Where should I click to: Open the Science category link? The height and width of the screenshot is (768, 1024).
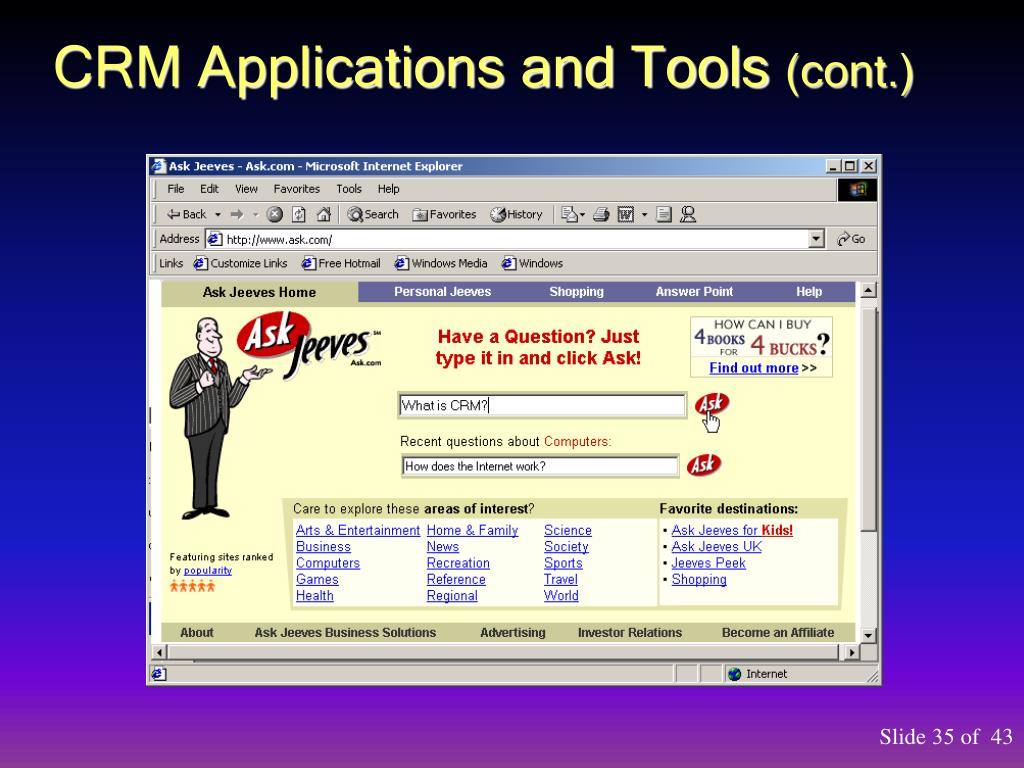click(x=568, y=530)
